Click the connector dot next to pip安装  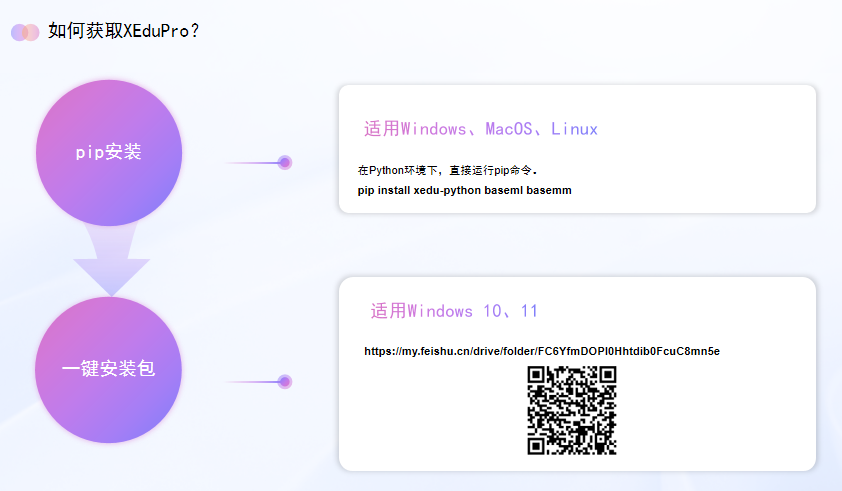tap(285, 162)
